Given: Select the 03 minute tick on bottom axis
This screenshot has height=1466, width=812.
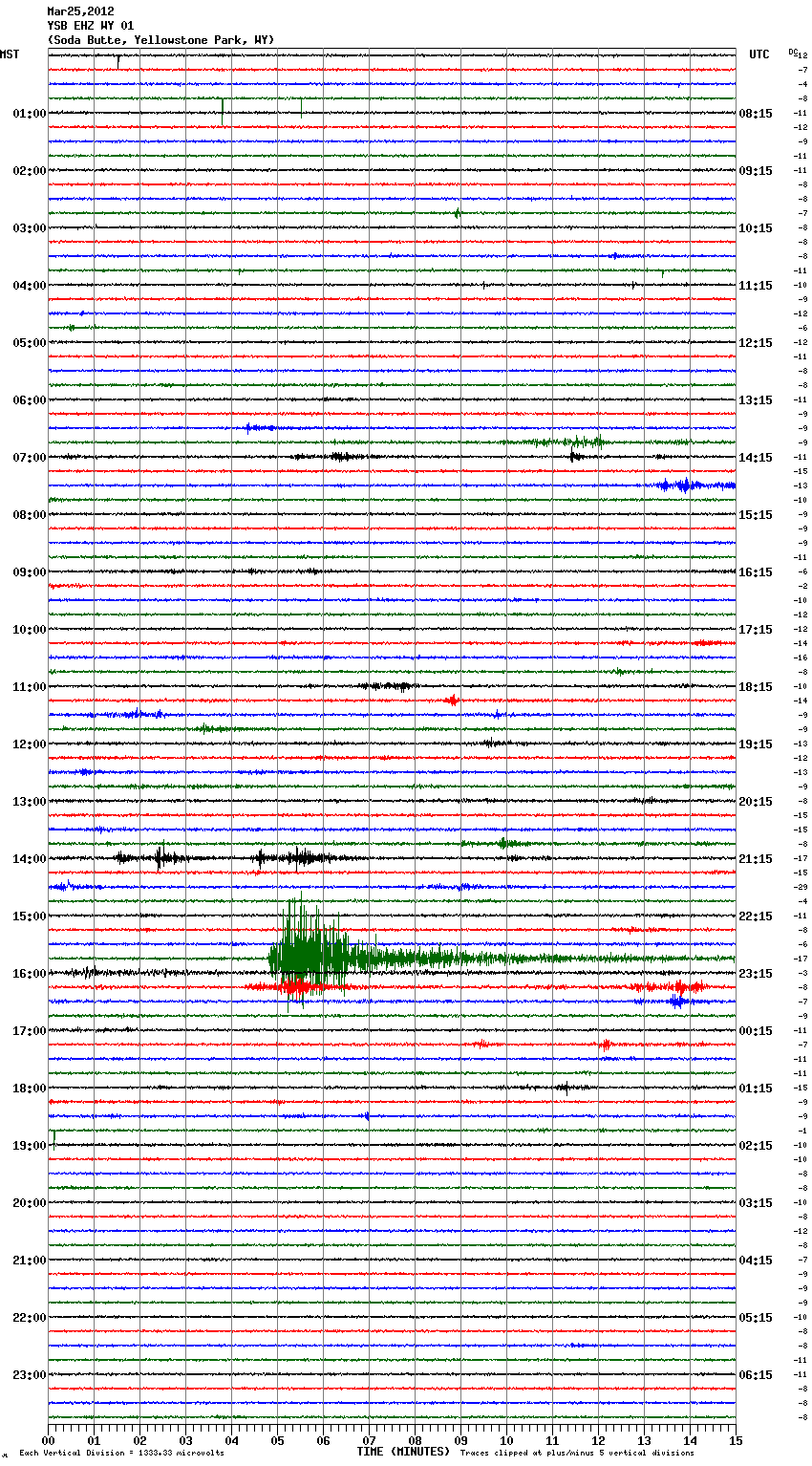Looking at the screenshot, I should [x=185, y=1440].
